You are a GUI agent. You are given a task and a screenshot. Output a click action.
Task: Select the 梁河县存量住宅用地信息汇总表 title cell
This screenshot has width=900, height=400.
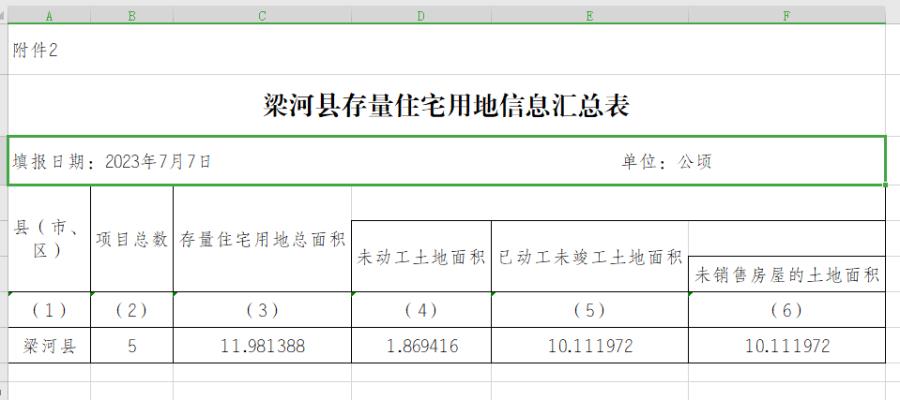(446, 106)
